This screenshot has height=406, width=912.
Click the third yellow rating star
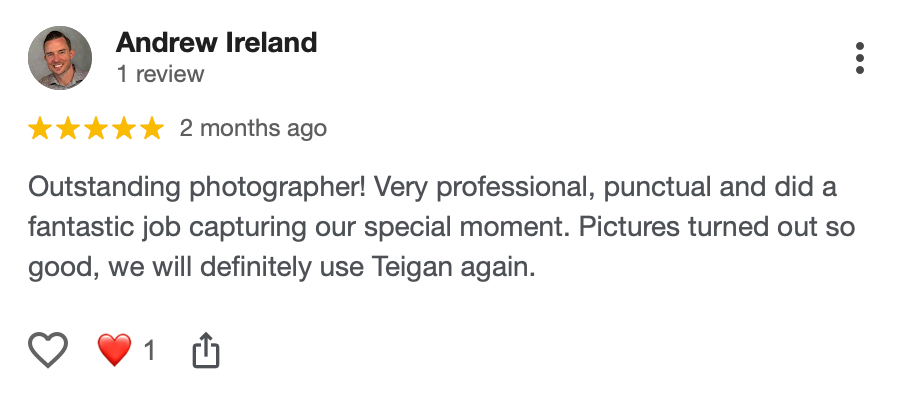[95, 128]
